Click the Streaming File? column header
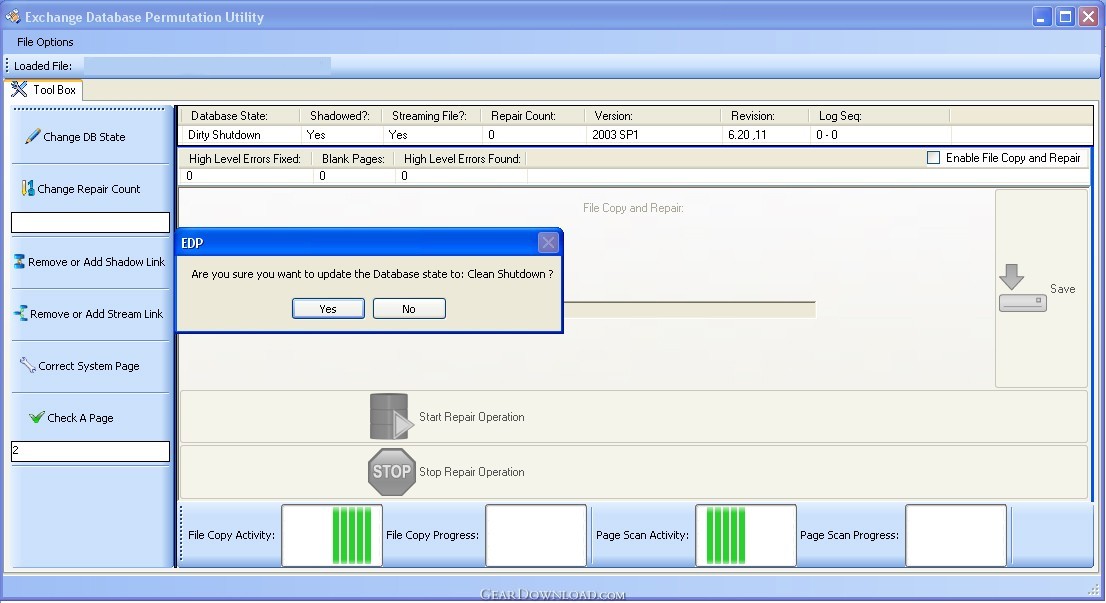Viewport: 1106px width, 603px height. [x=430, y=116]
